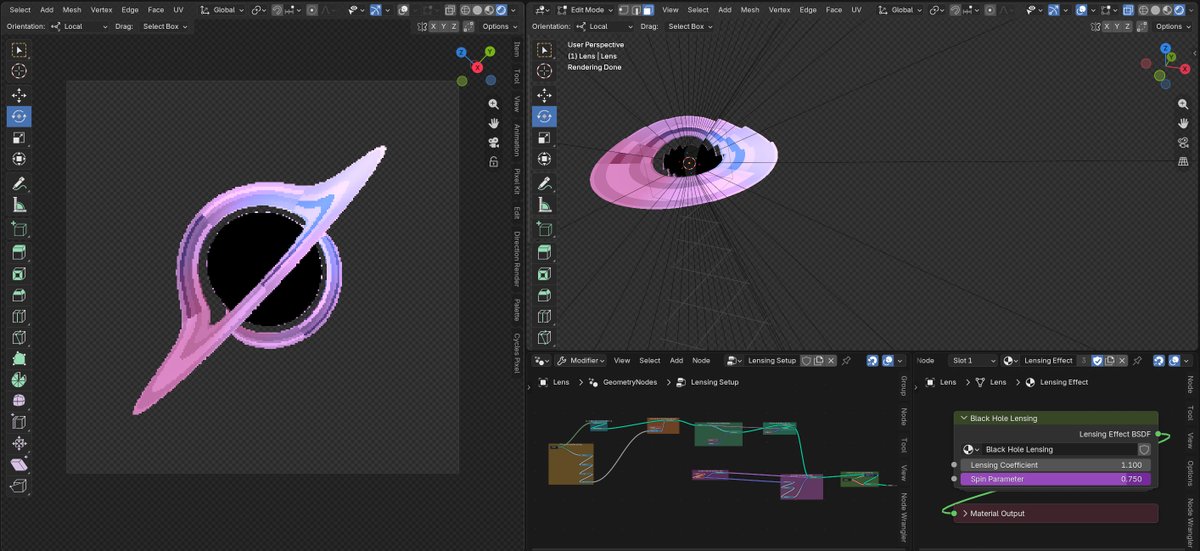
Task: Open Node Wrangler tab in shader editor sidebar
Action: point(1190,522)
